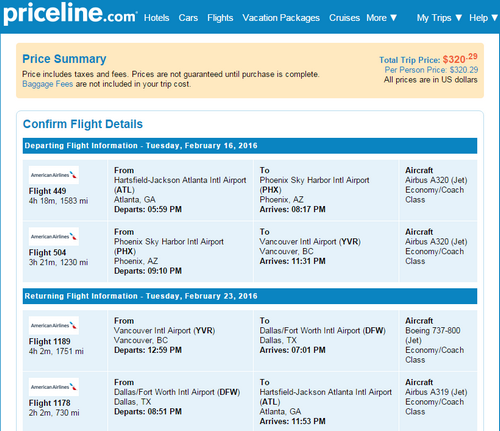
Task: Click the Per Person Price text
Action: point(431,70)
